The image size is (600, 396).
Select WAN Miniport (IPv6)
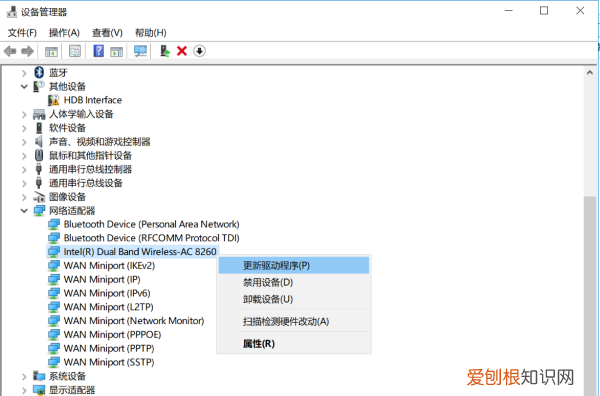[x=107, y=293]
